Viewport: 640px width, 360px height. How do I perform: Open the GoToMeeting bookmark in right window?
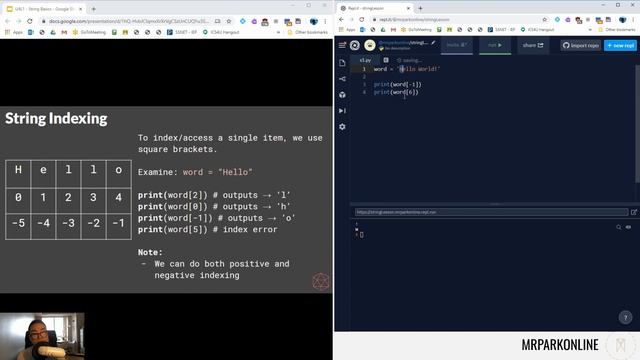416,30
